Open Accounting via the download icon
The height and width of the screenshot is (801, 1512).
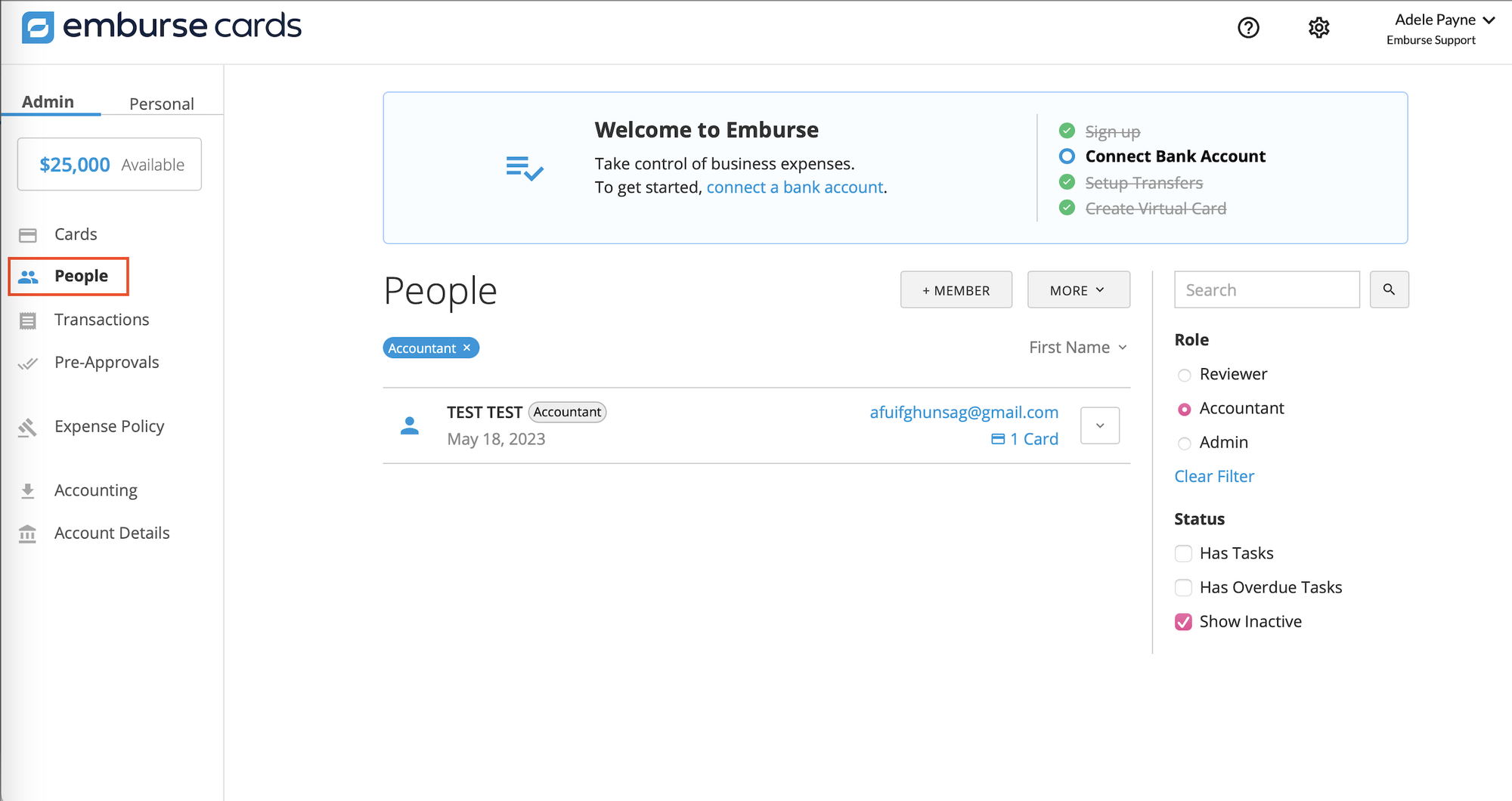coord(28,490)
